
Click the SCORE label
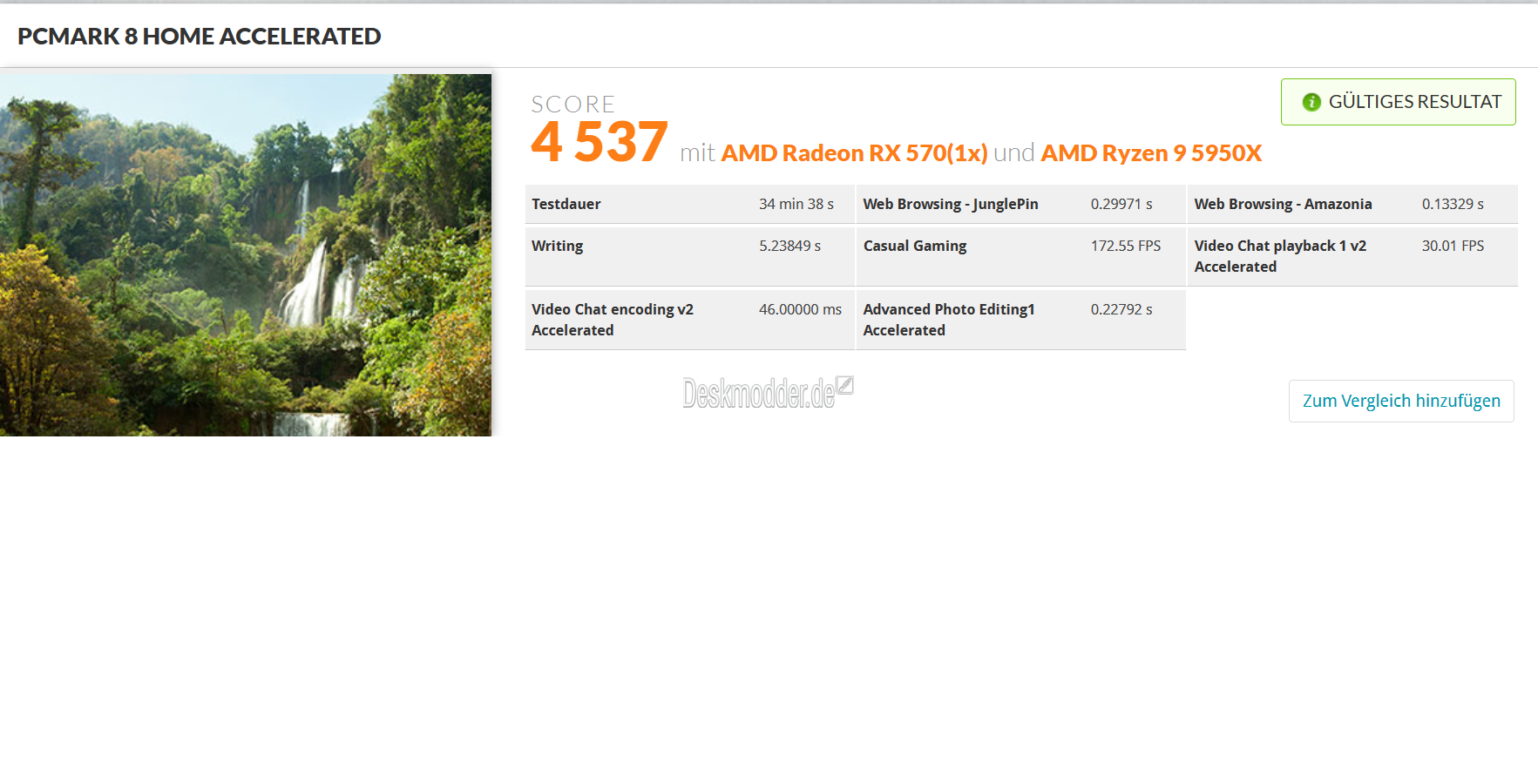click(573, 105)
